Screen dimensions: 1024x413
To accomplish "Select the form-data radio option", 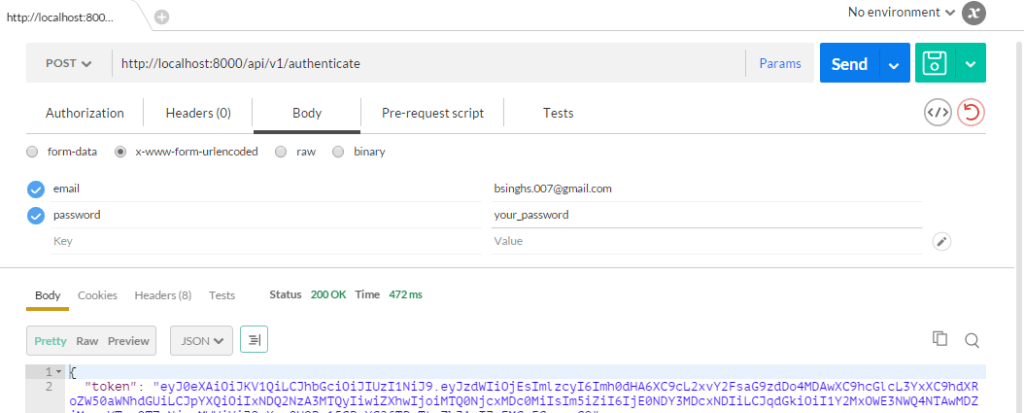I will [x=33, y=152].
